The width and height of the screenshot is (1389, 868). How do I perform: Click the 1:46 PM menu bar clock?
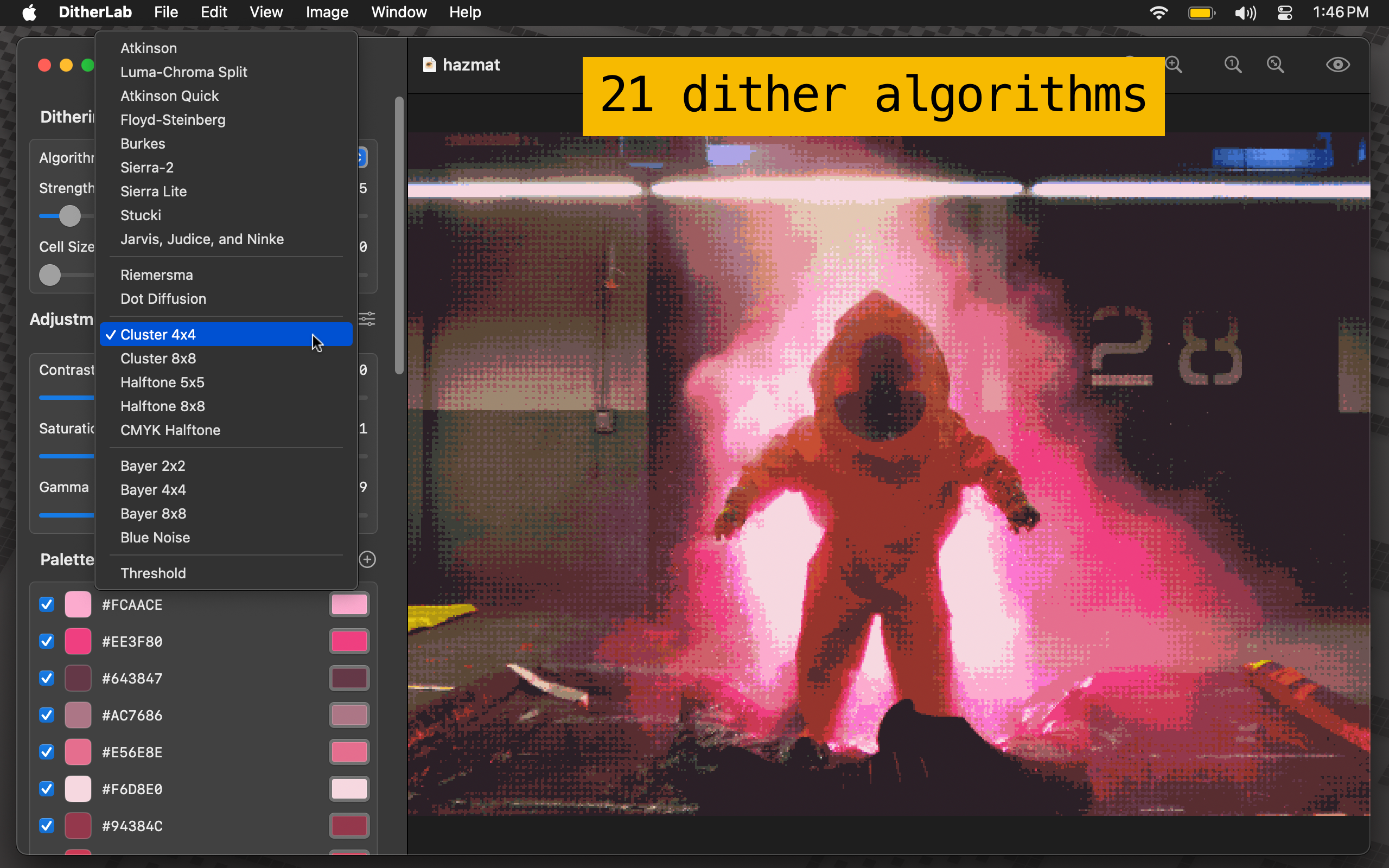[1340, 12]
